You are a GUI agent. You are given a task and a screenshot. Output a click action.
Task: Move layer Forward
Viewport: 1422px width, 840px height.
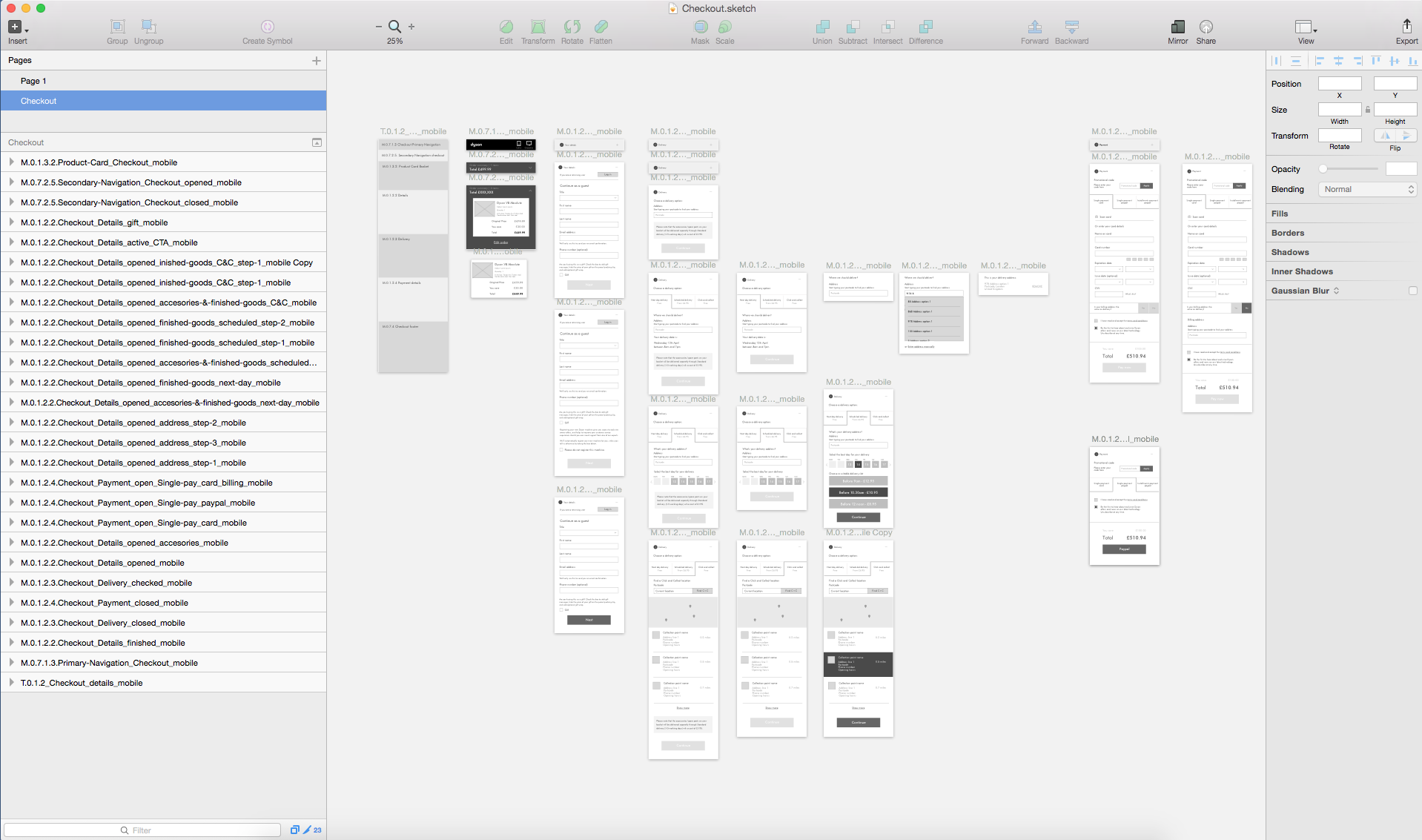[x=1034, y=27]
